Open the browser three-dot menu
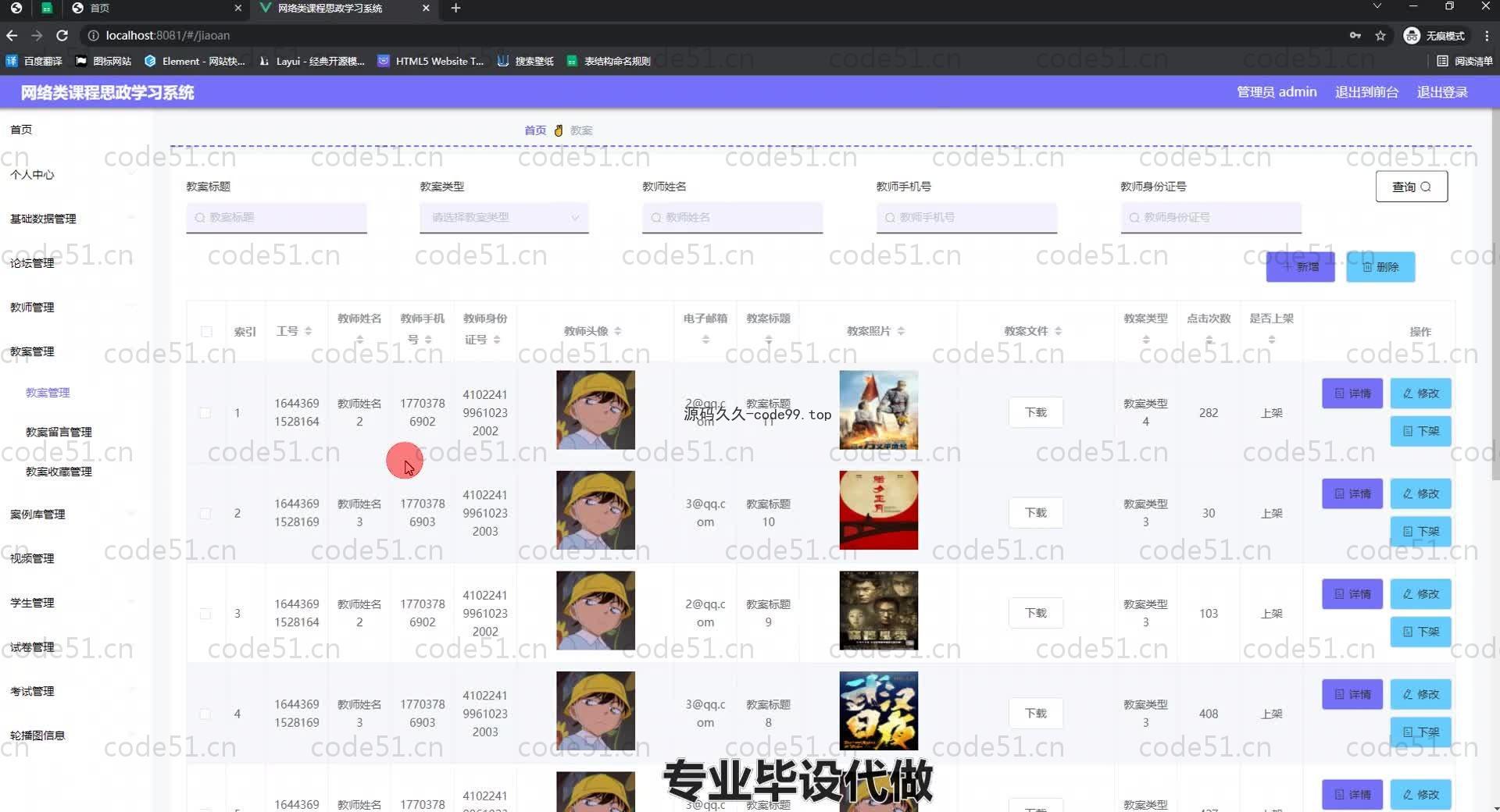Image resolution: width=1500 pixels, height=812 pixels. coord(1487,35)
